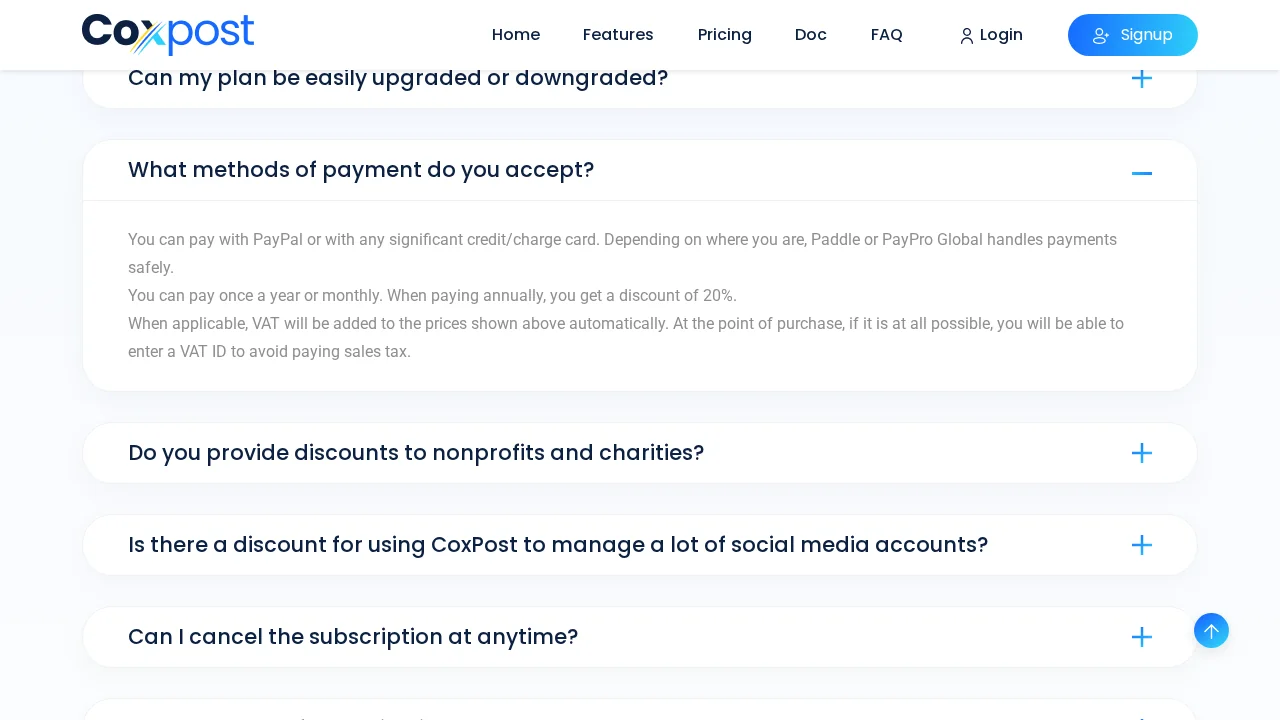Click the user icon next to Login

click(967, 36)
